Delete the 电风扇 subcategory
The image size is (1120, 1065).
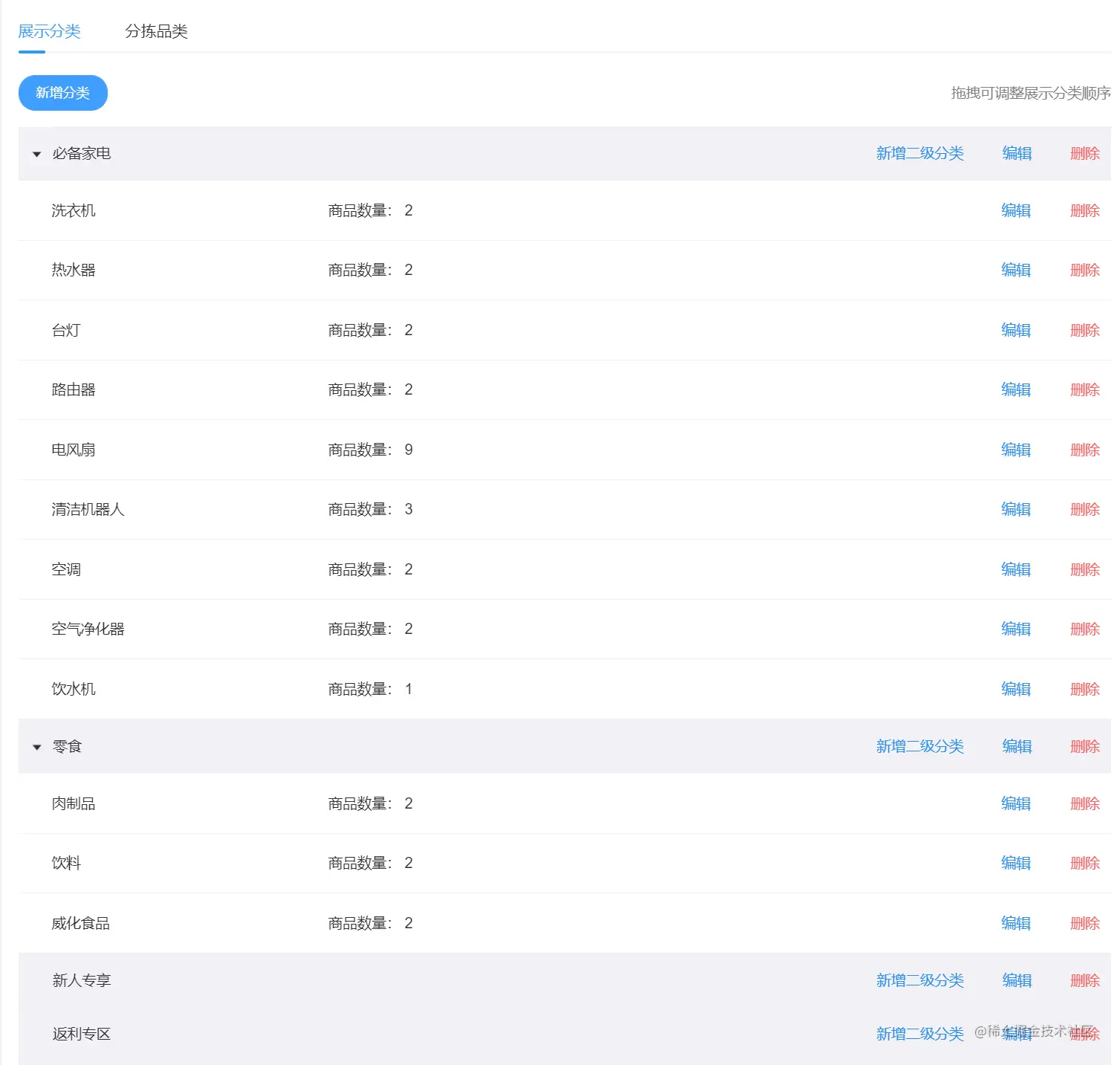(x=1084, y=450)
